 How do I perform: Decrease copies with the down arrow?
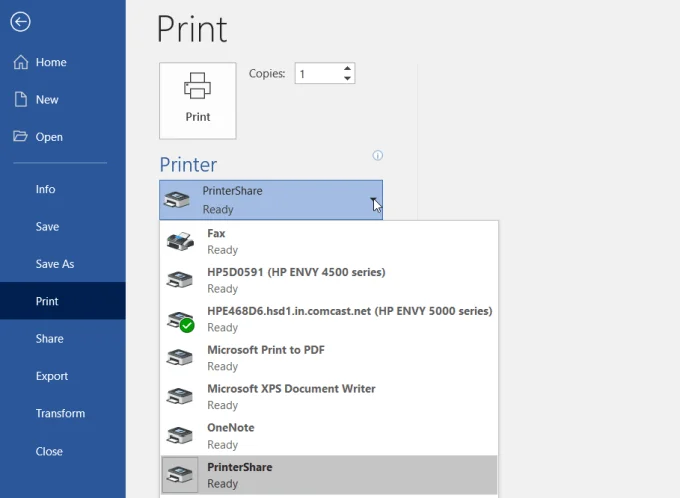tap(347, 78)
